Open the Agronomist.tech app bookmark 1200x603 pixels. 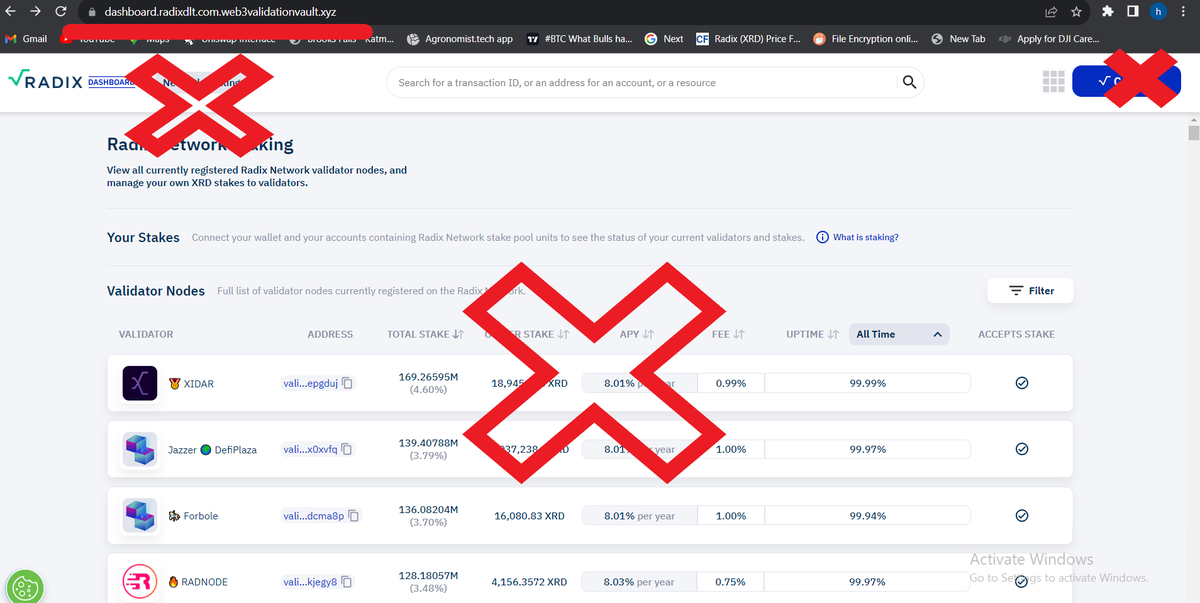point(459,39)
